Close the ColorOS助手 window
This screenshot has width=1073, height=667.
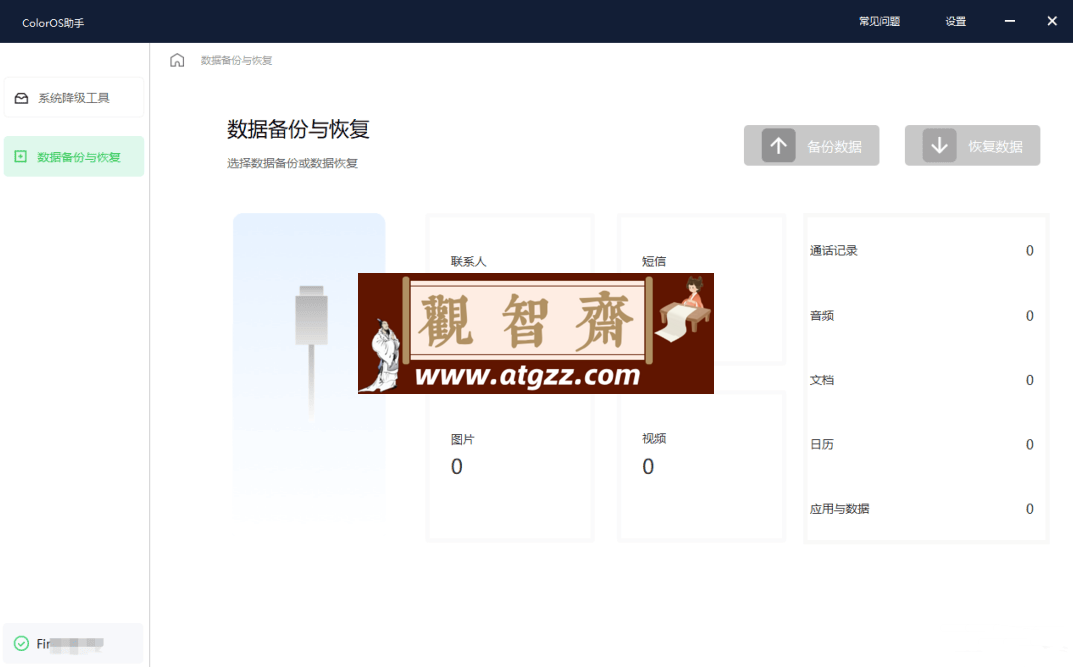1052,21
